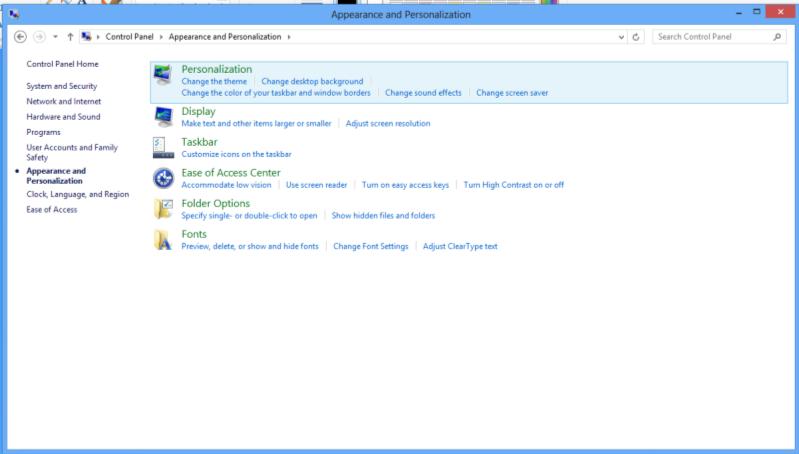This screenshot has width=799, height=454.
Task: Click the Fonts folder icon
Action: (x=163, y=239)
